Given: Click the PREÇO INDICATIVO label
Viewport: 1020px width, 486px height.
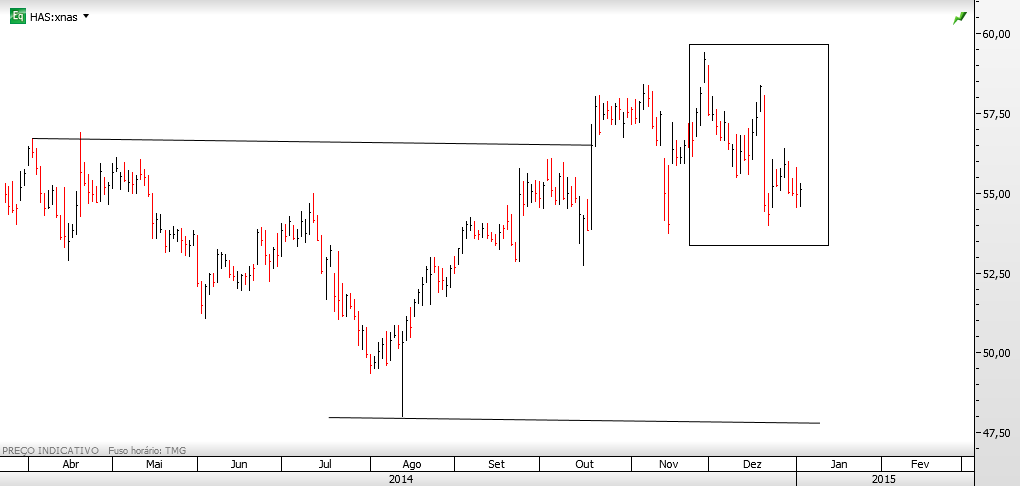Looking at the screenshot, I should click(51, 450).
